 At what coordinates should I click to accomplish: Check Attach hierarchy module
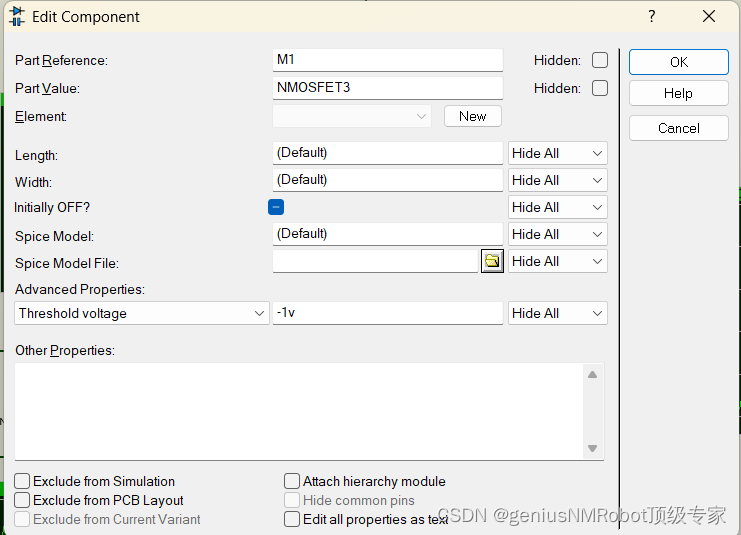[292, 481]
